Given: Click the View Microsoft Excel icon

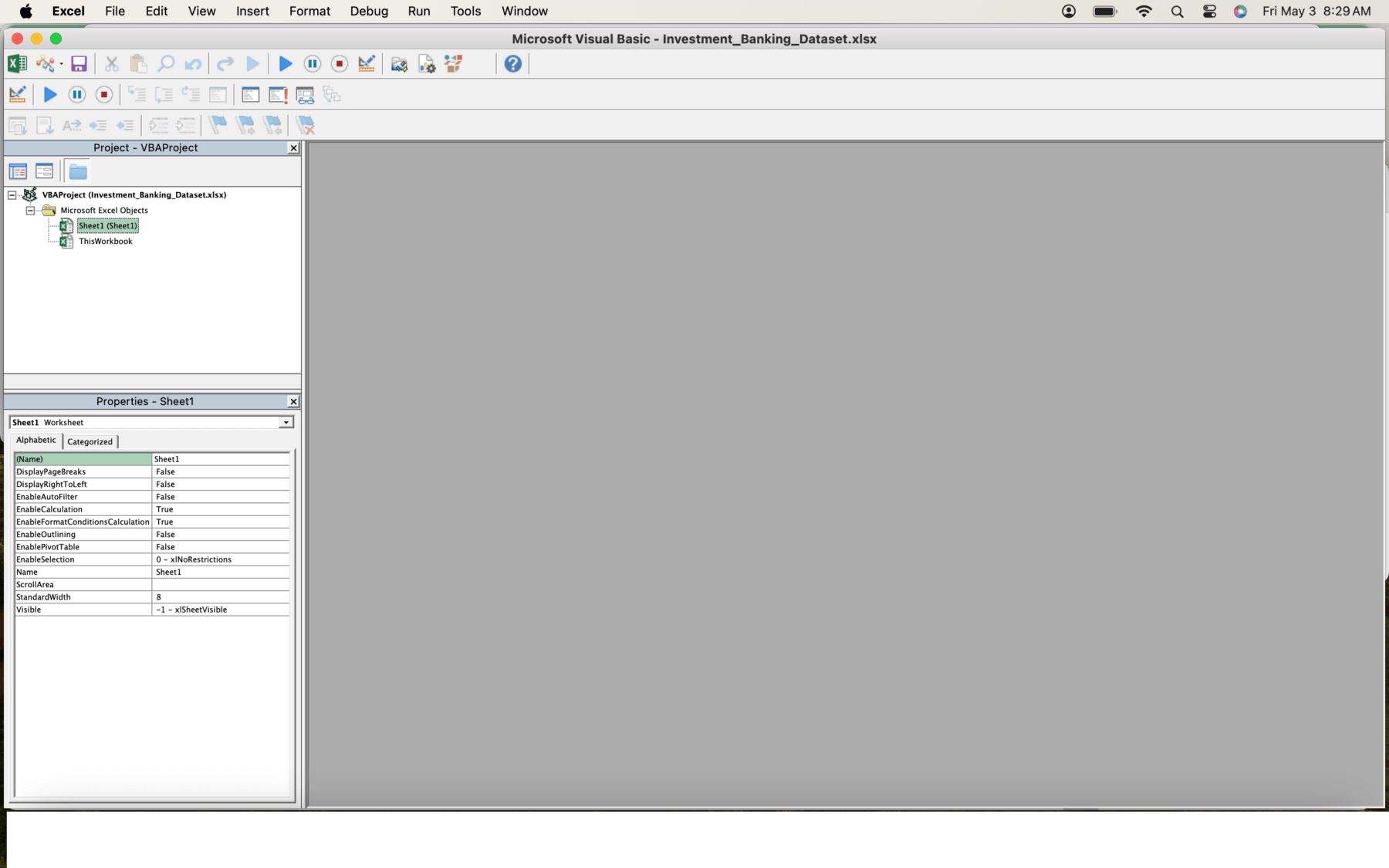Looking at the screenshot, I should click(17, 64).
